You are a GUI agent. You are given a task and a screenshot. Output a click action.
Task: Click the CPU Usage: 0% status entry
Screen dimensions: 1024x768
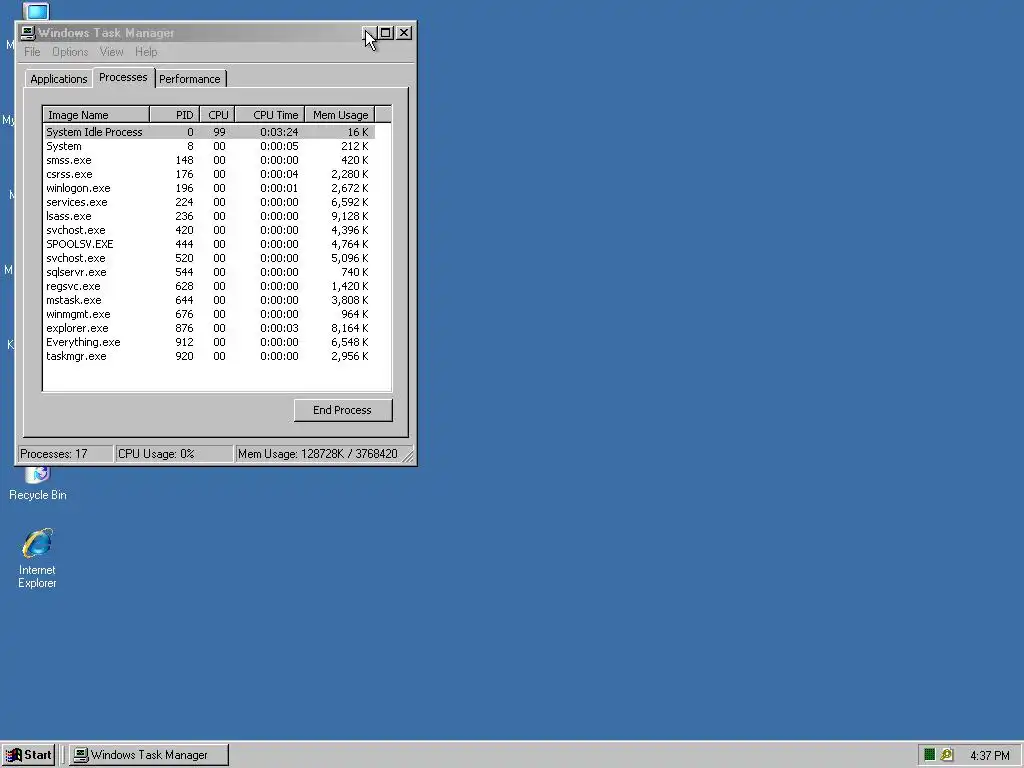click(174, 454)
